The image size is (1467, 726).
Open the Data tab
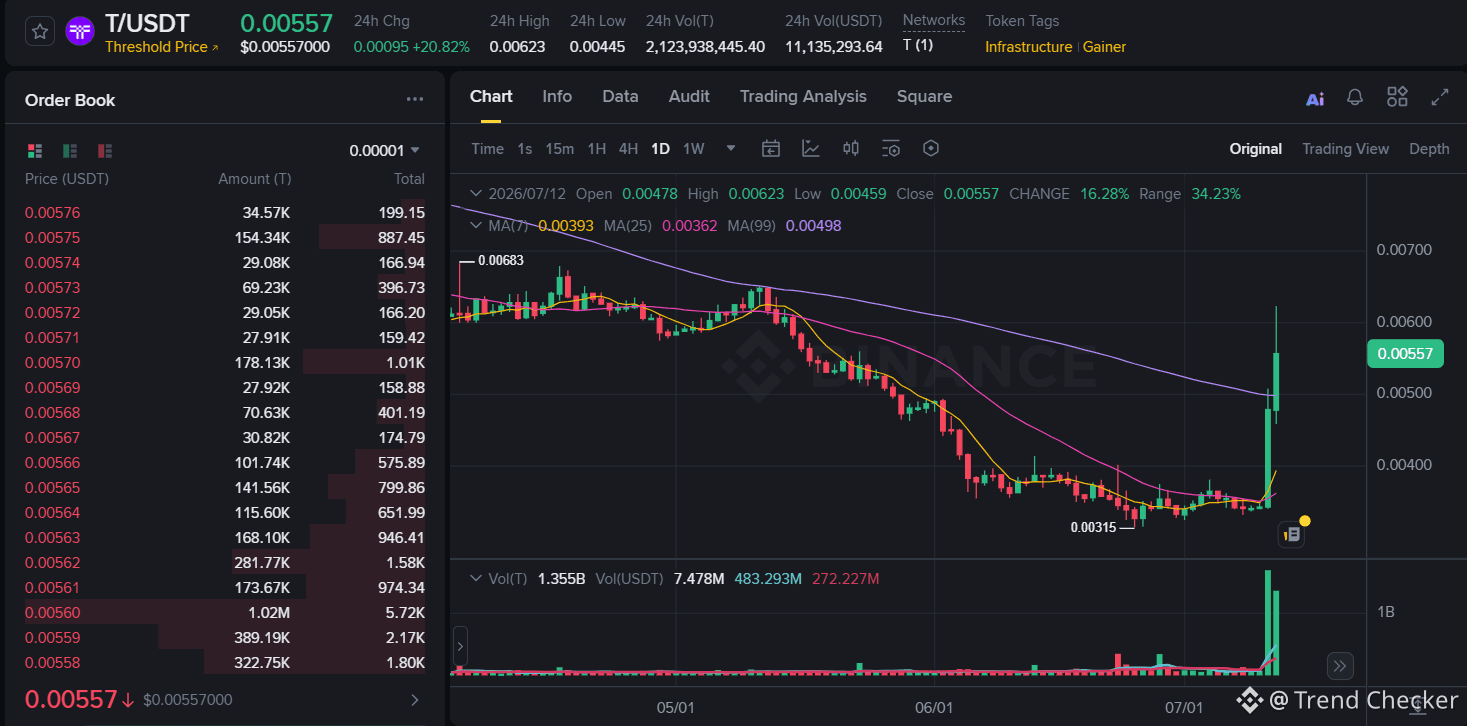tap(620, 97)
